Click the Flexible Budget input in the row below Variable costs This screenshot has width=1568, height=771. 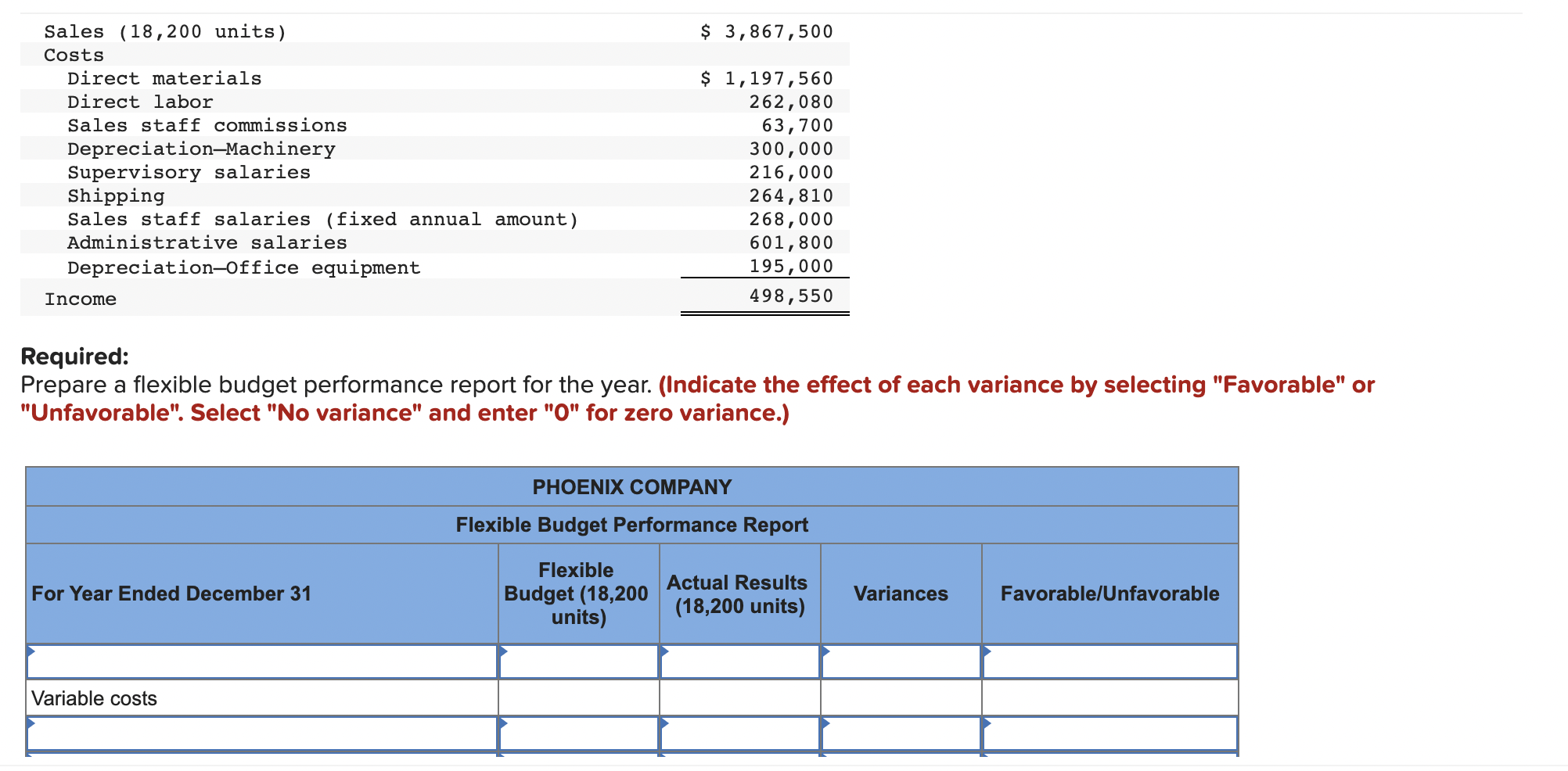coord(579,733)
